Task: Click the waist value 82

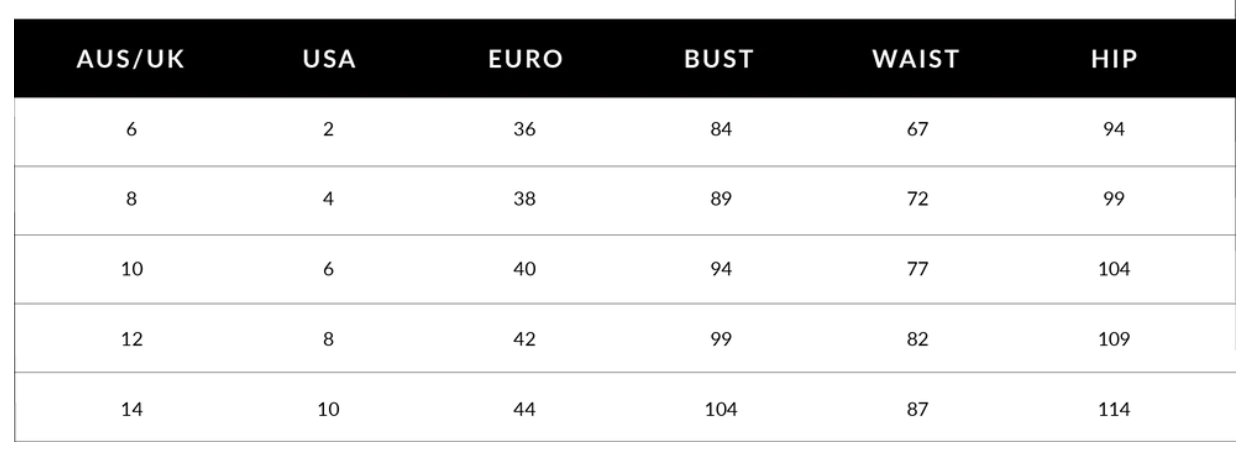Action: (x=917, y=338)
